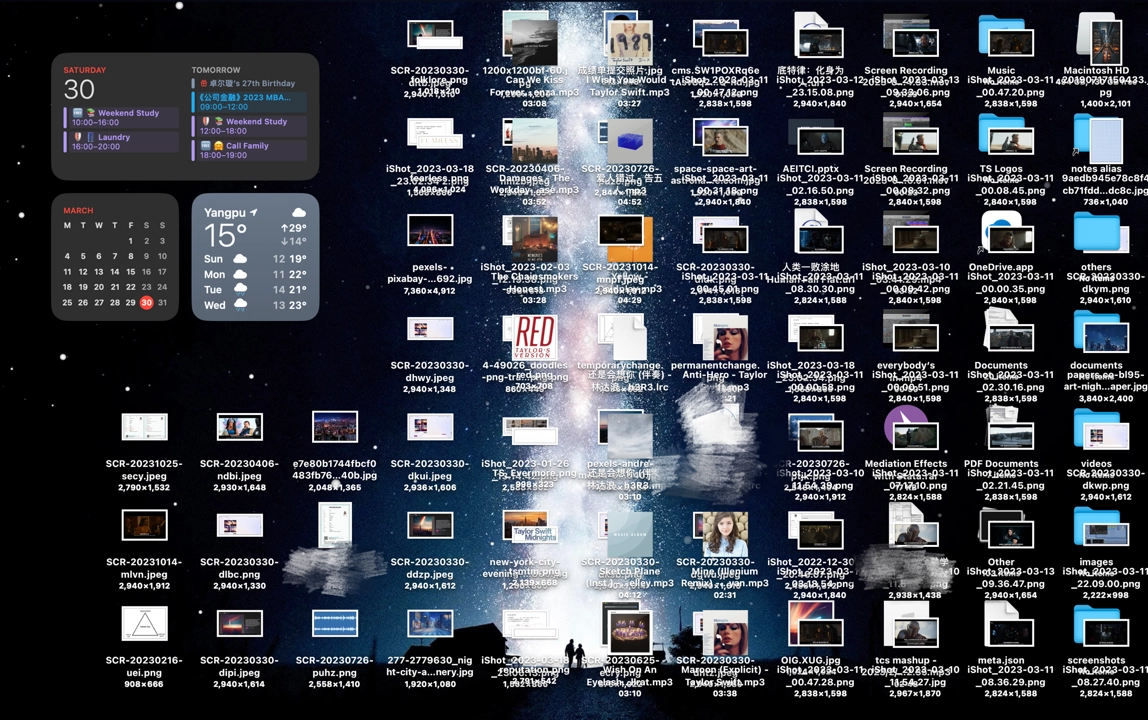The width and height of the screenshot is (1148, 720).
Task: Select the TS Logos folder
Action: pyautogui.click(x=1001, y=135)
